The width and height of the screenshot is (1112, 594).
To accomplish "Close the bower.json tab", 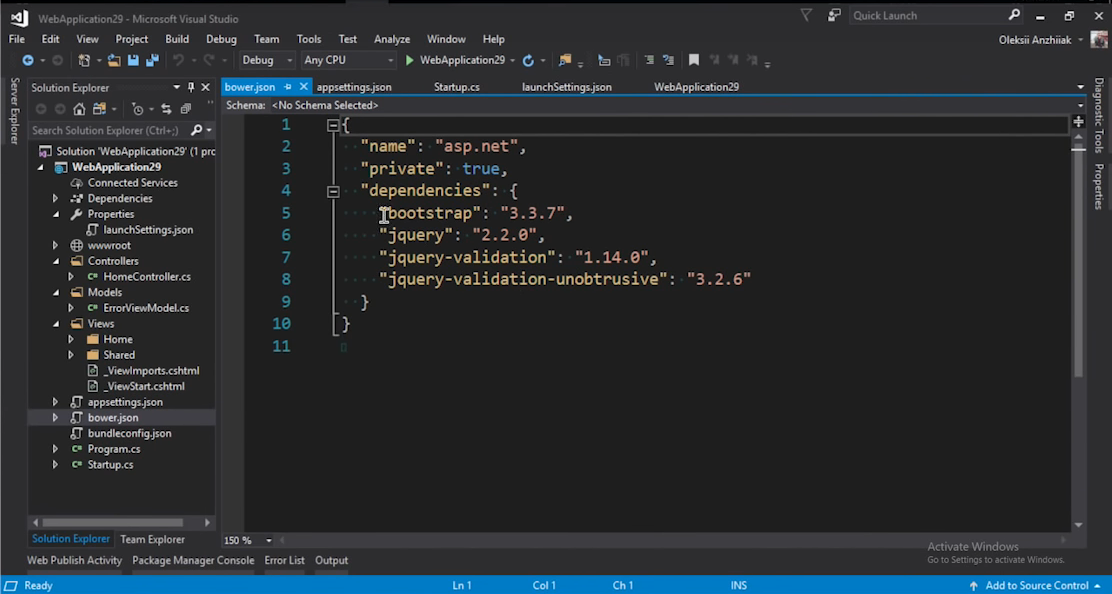I will coord(304,86).
